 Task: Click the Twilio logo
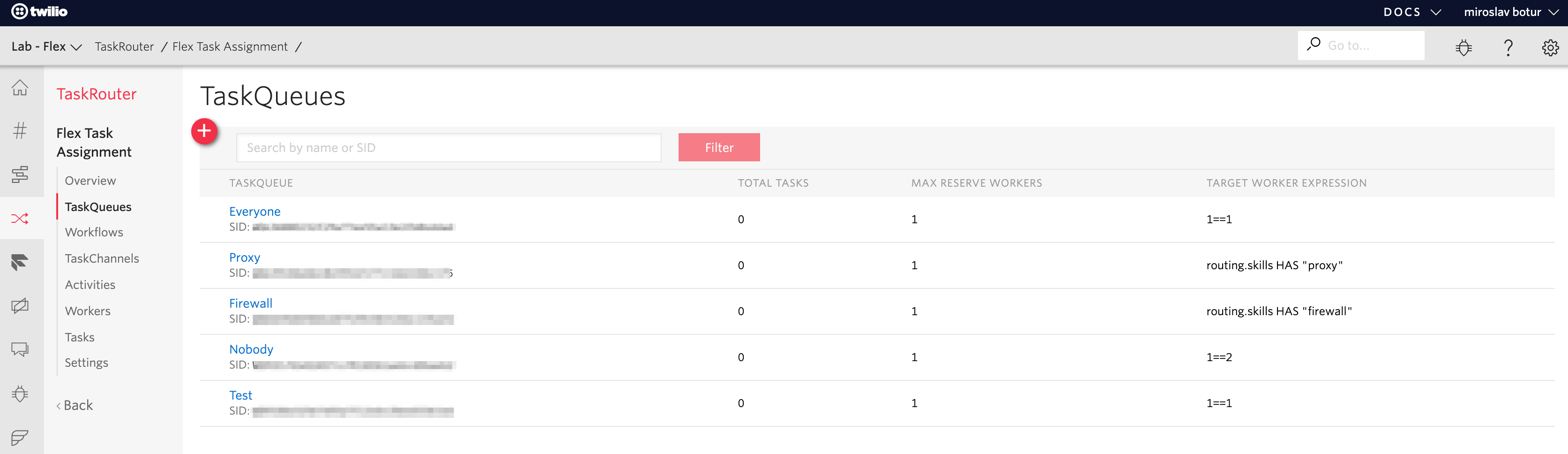39,12
